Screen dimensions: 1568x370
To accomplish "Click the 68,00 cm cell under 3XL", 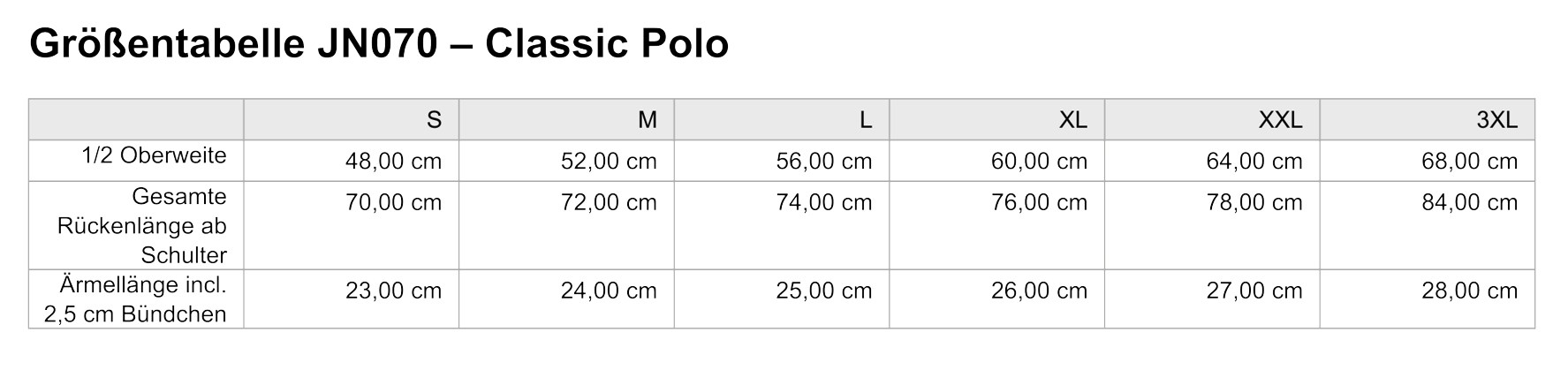I will pos(1469,162).
